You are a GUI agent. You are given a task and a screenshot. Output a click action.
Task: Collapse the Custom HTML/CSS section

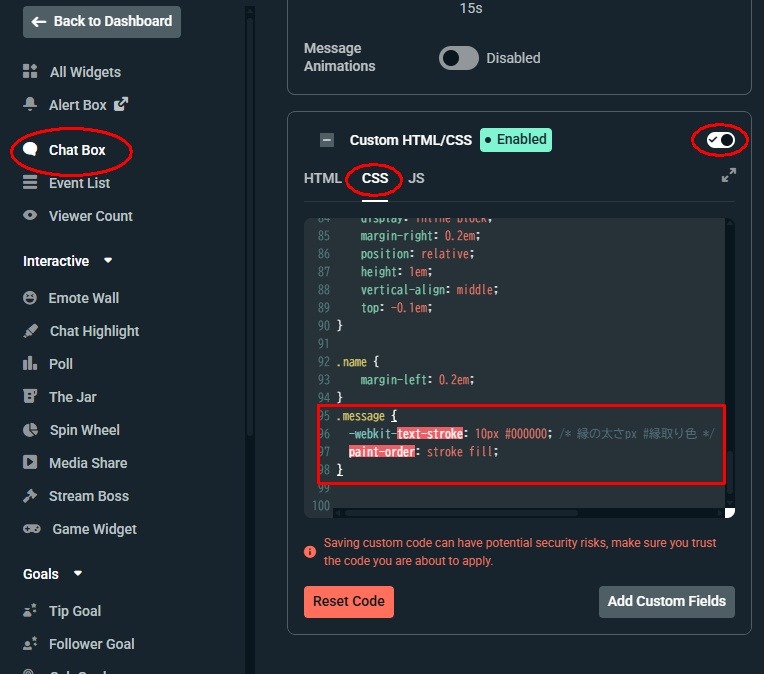(327, 141)
